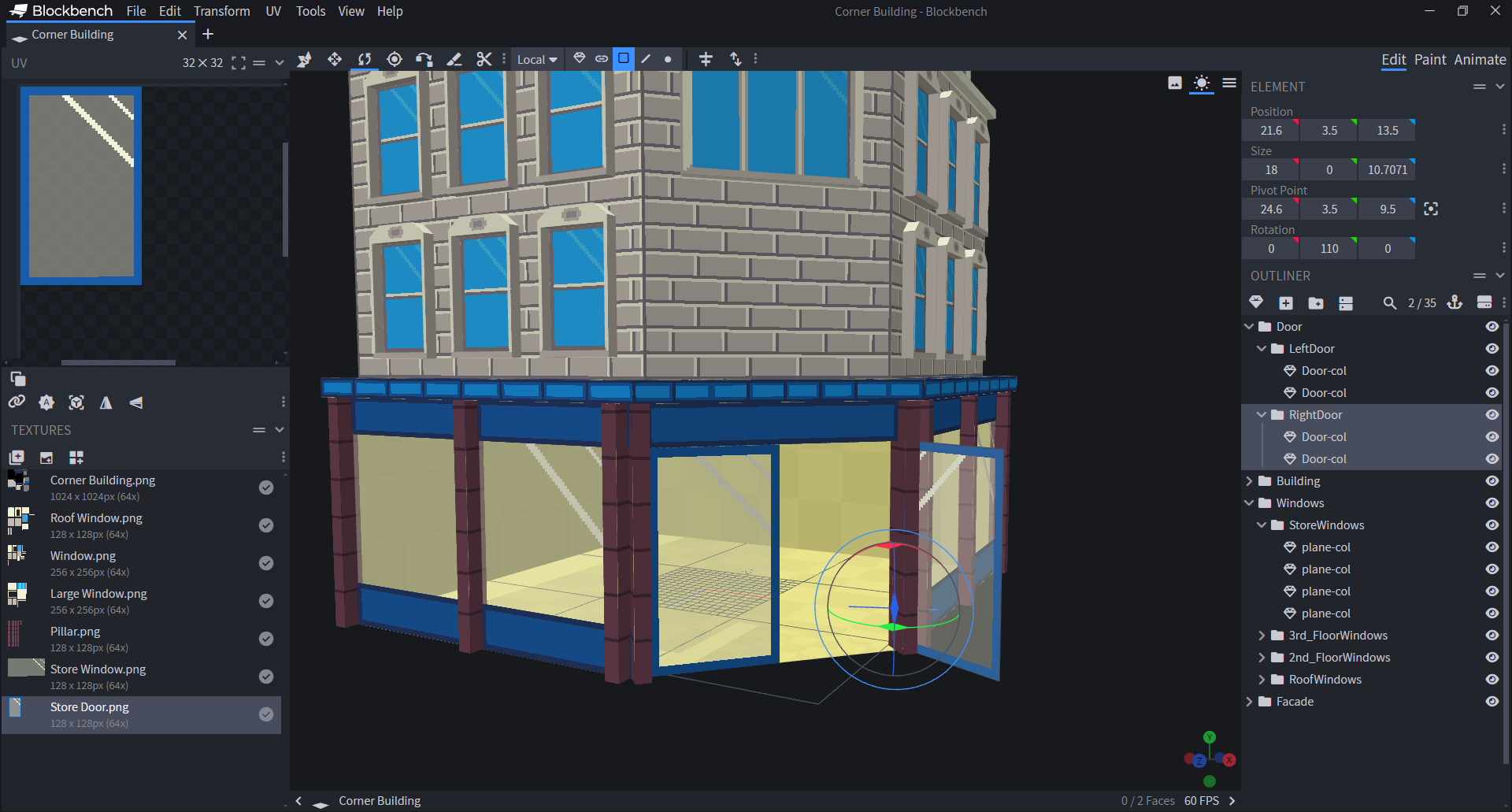Open the Outliner search tool
1512x812 pixels.
(1390, 302)
